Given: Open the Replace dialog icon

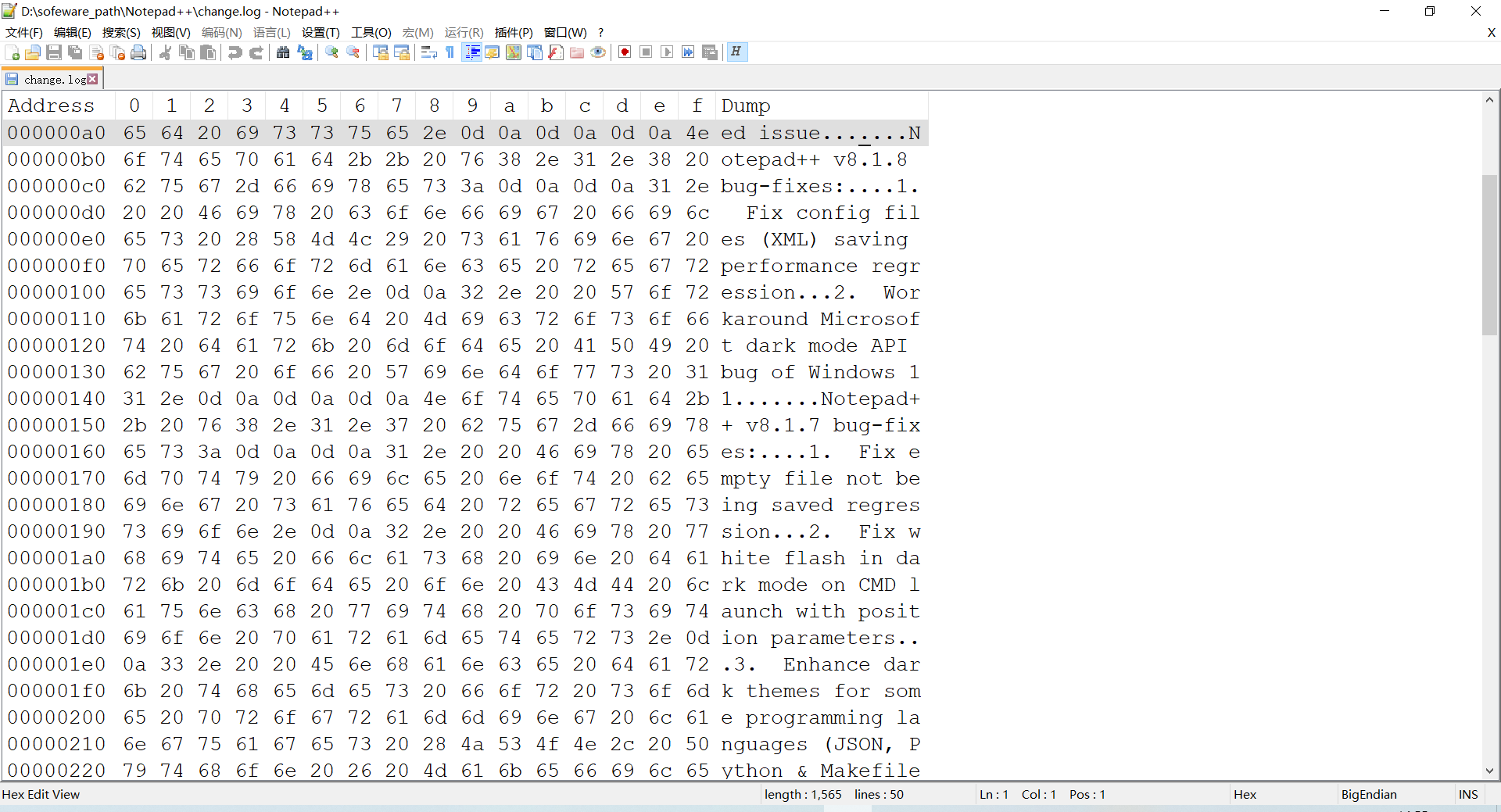Looking at the screenshot, I should point(305,52).
